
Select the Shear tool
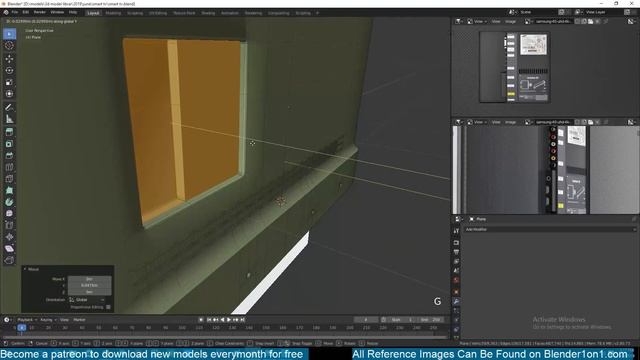click(9, 249)
